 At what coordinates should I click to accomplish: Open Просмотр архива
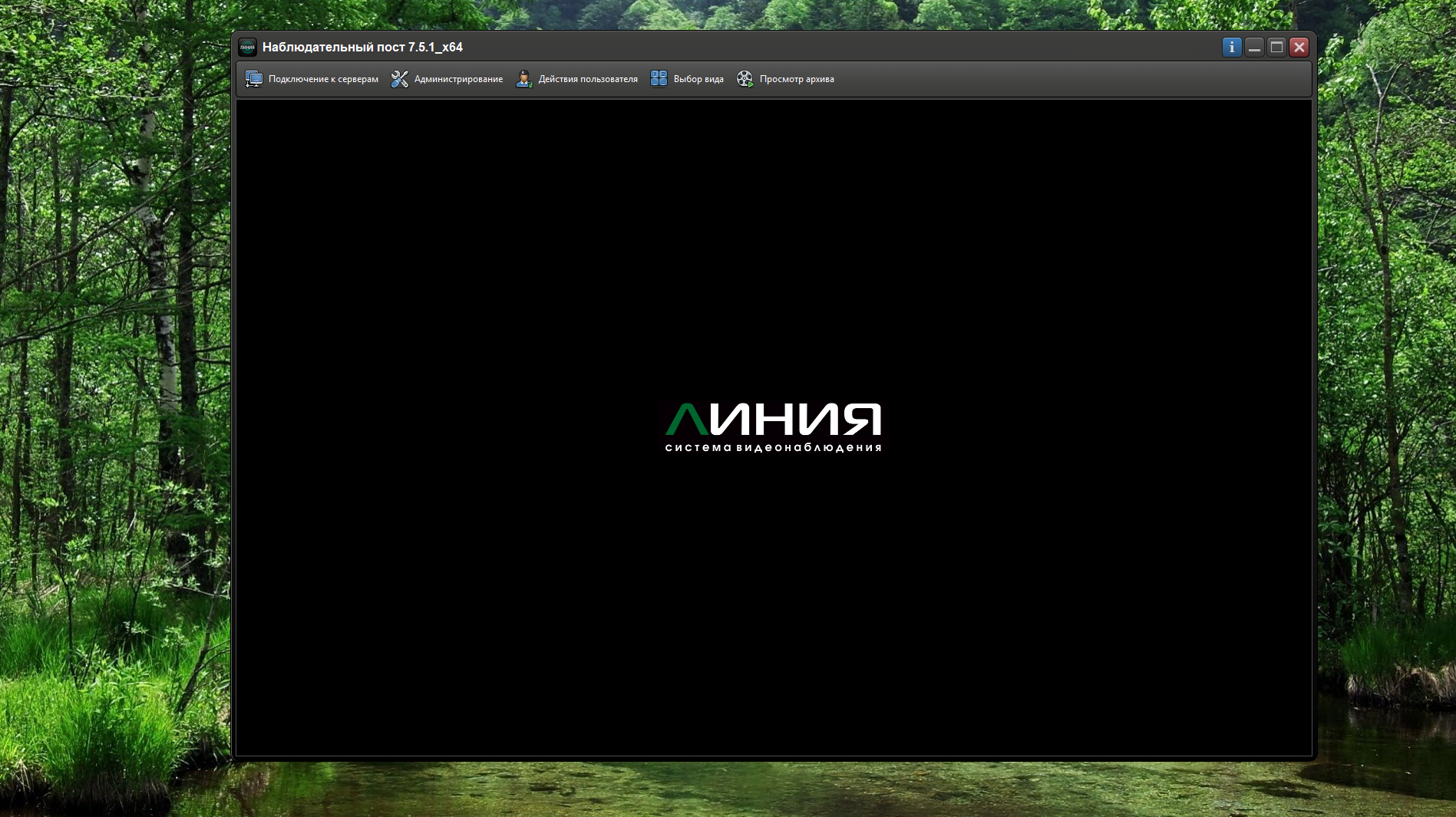click(785, 79)
